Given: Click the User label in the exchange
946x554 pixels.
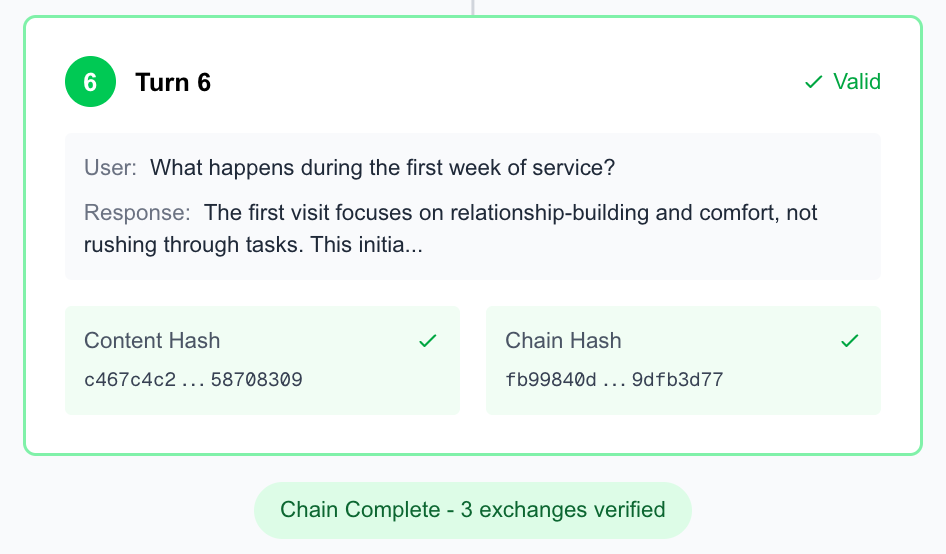Looking at the screenshot, I should 110,168.
